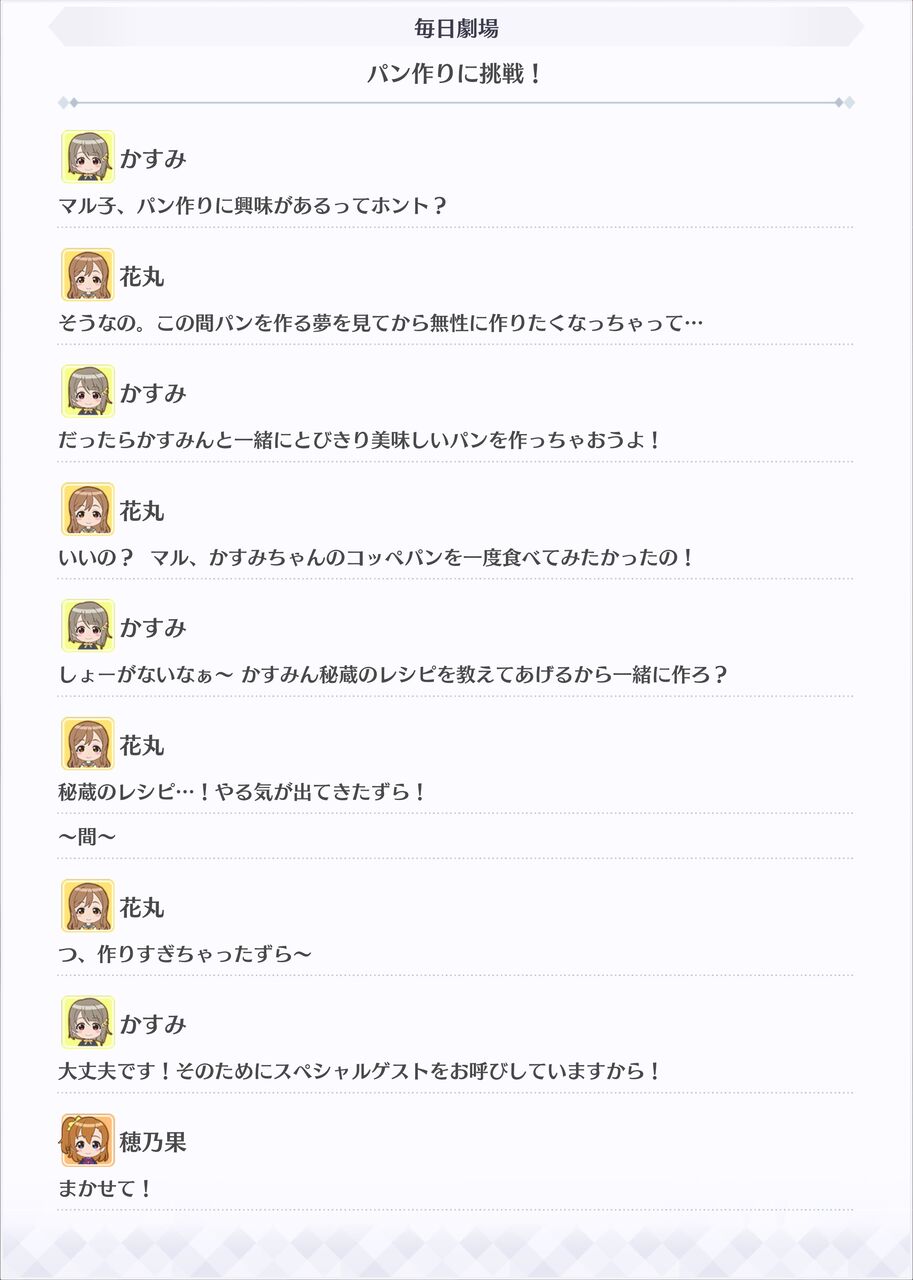Screen dimensions: 913x1280
Task: Click Hanamaru's avatar beside the bread dream message
Action: click(x=88, y=275)
